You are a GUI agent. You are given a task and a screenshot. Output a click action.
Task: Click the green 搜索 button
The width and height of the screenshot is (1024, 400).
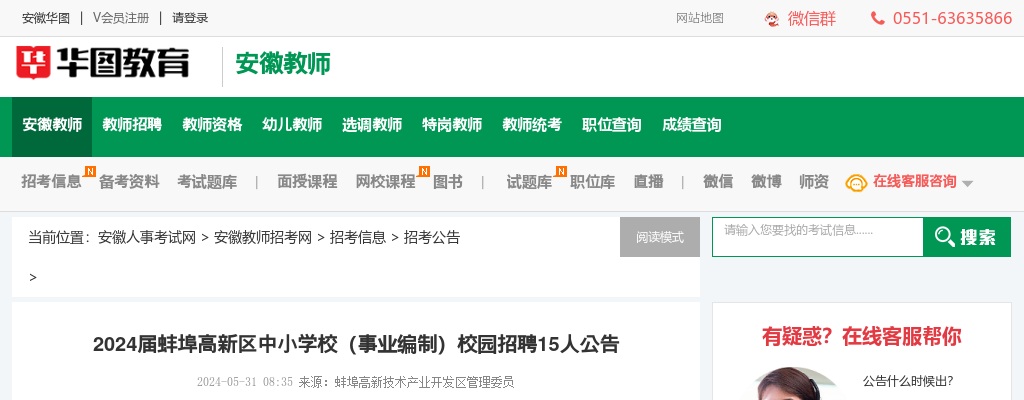(967, 237)
